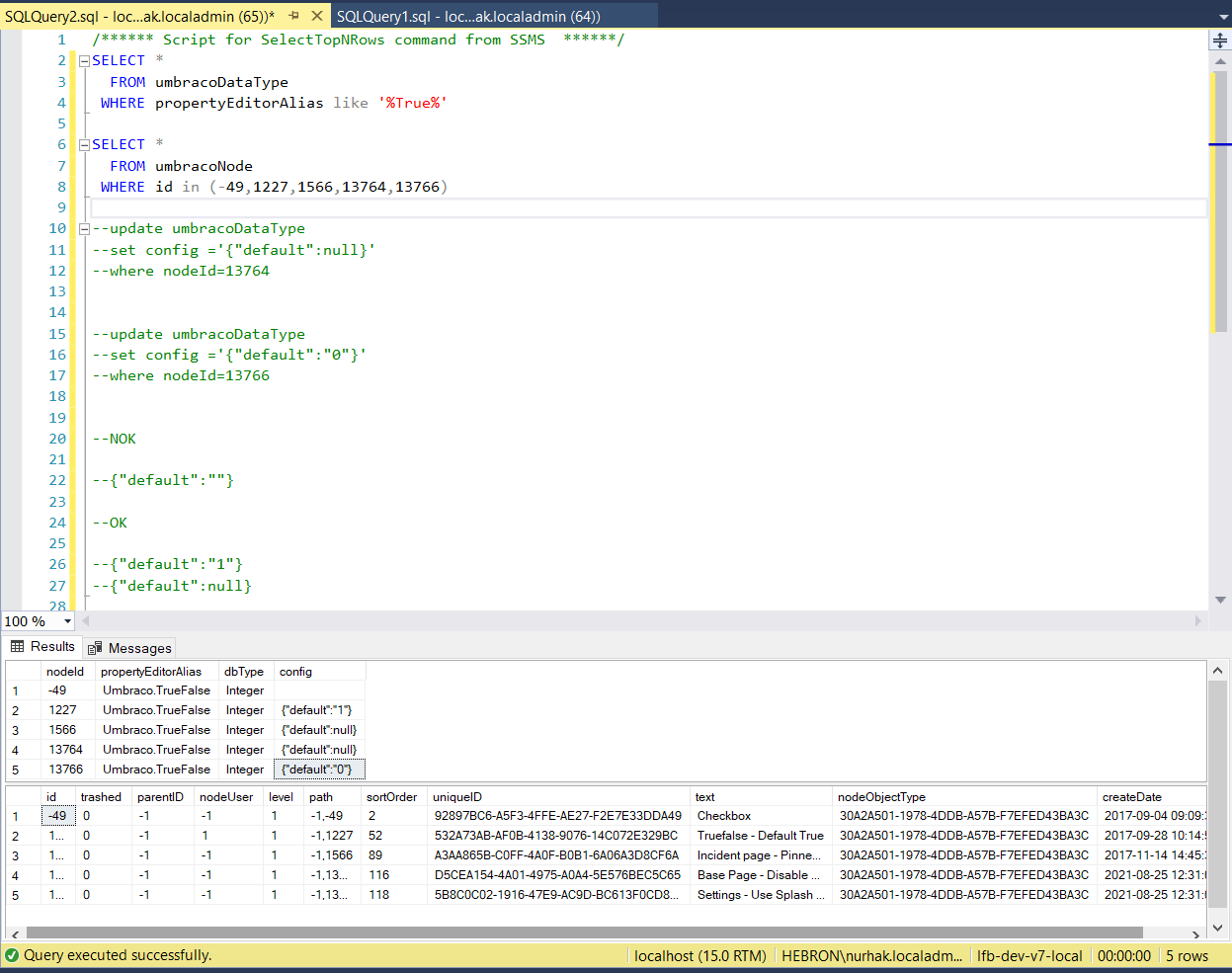Screen dimensions: 1232x973
Task: Switch to SQLQuery1.sql tab
Action: (x=468, y=16)
